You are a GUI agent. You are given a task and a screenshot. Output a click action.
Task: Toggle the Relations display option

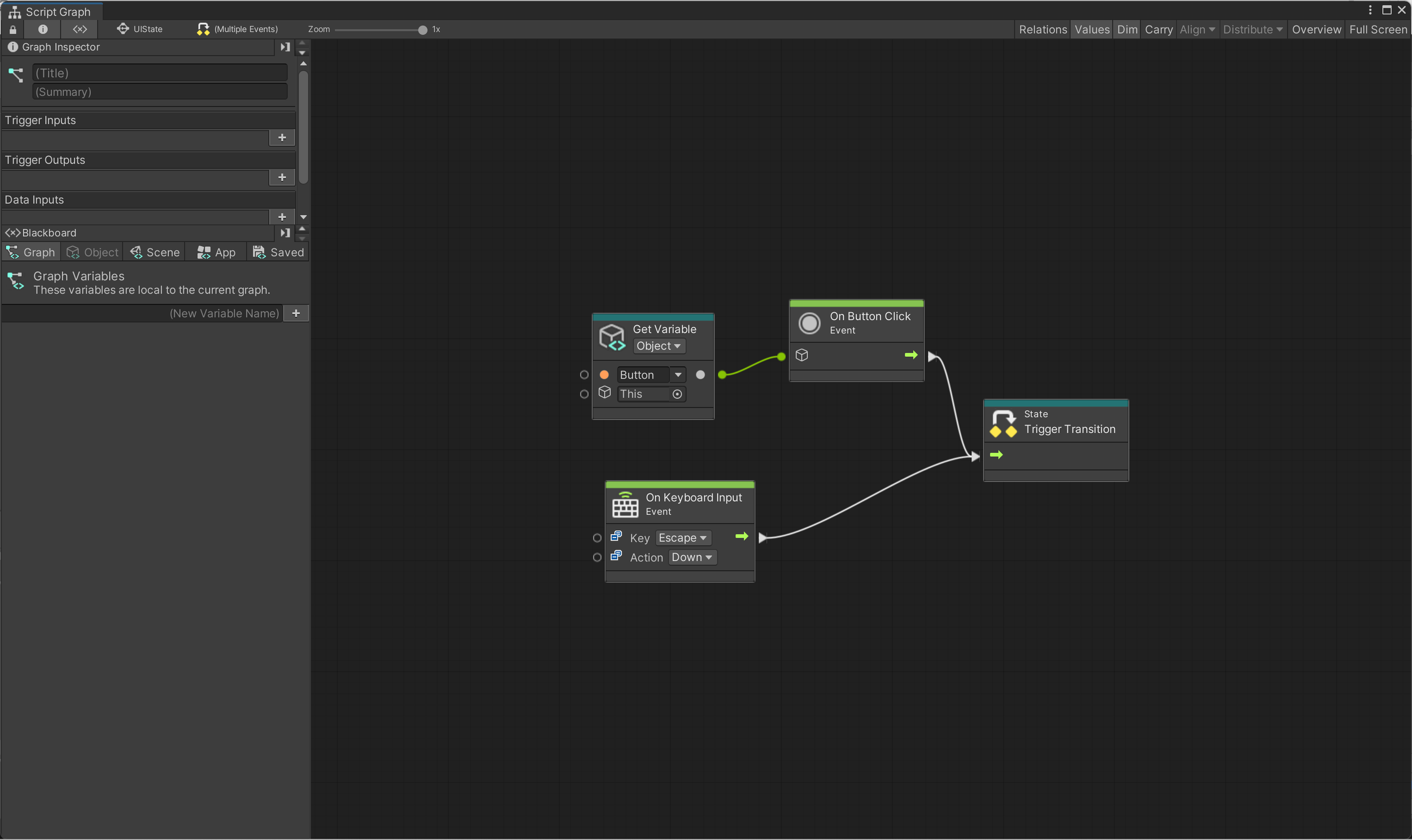[x=1042, y=29]
